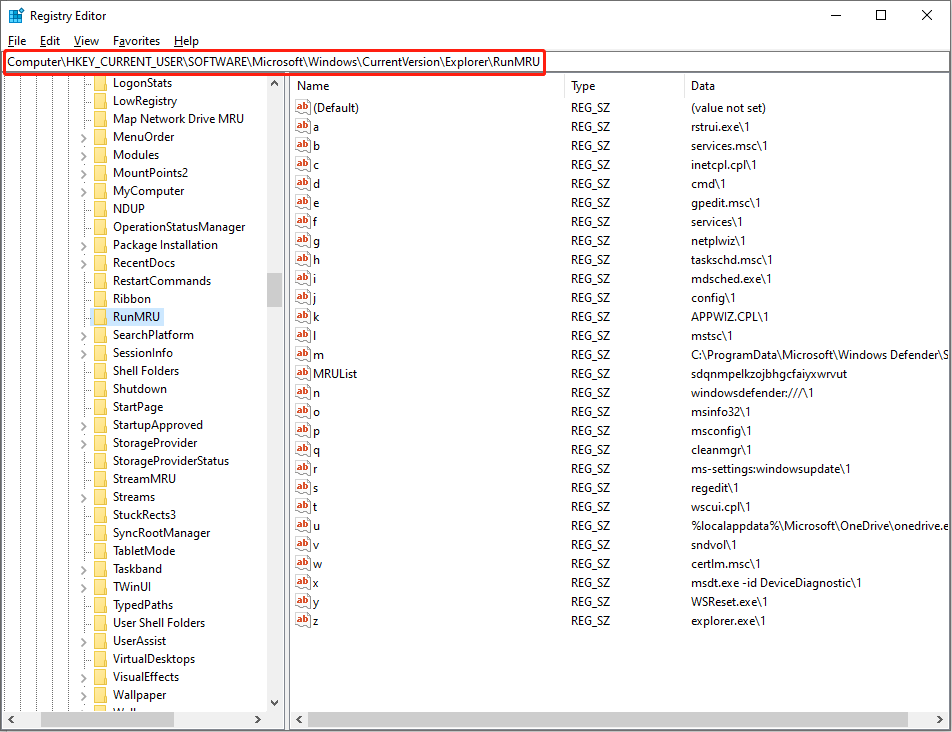Click the Data column header

tap(817, 86)
